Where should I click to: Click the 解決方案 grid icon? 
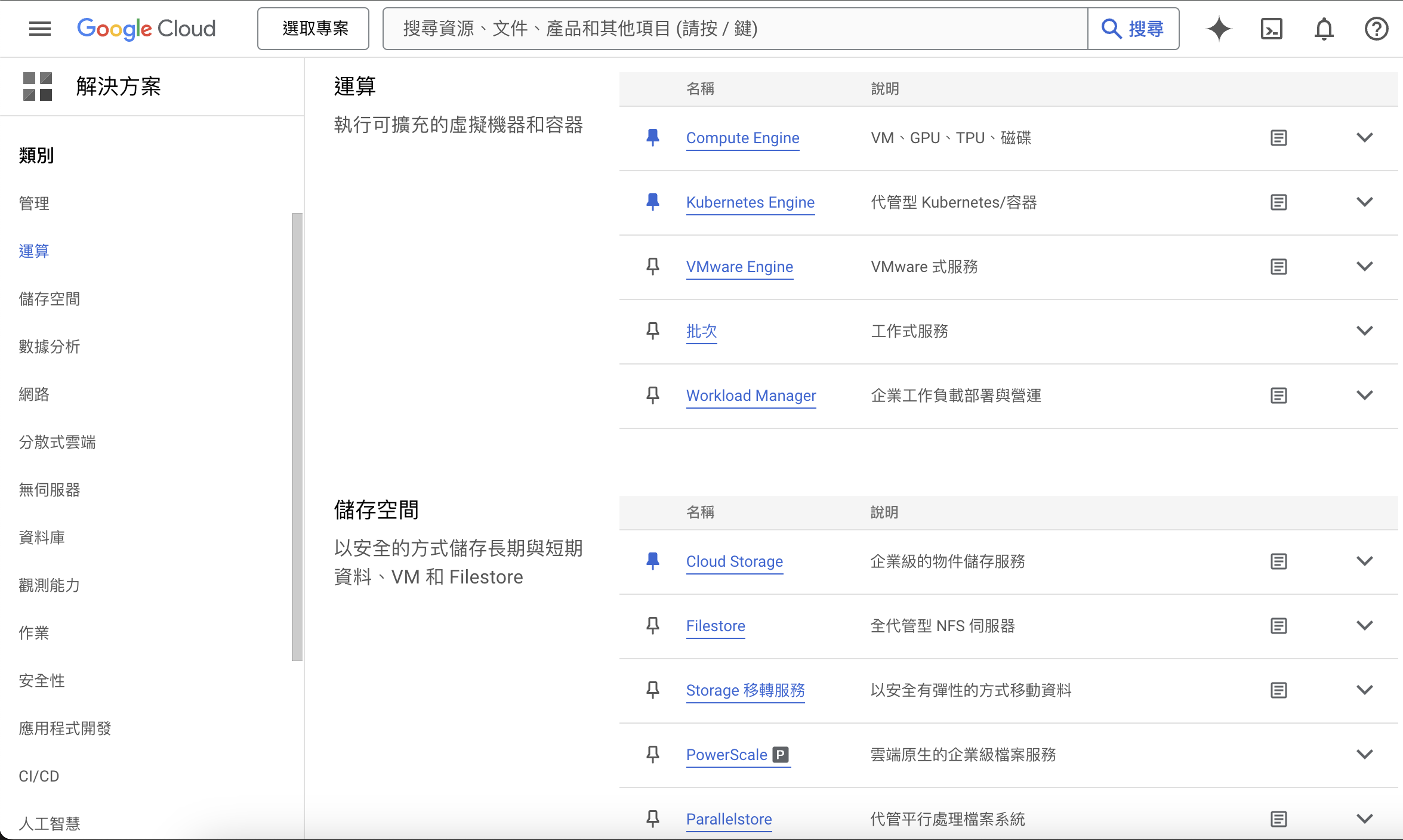pos(38,87)
